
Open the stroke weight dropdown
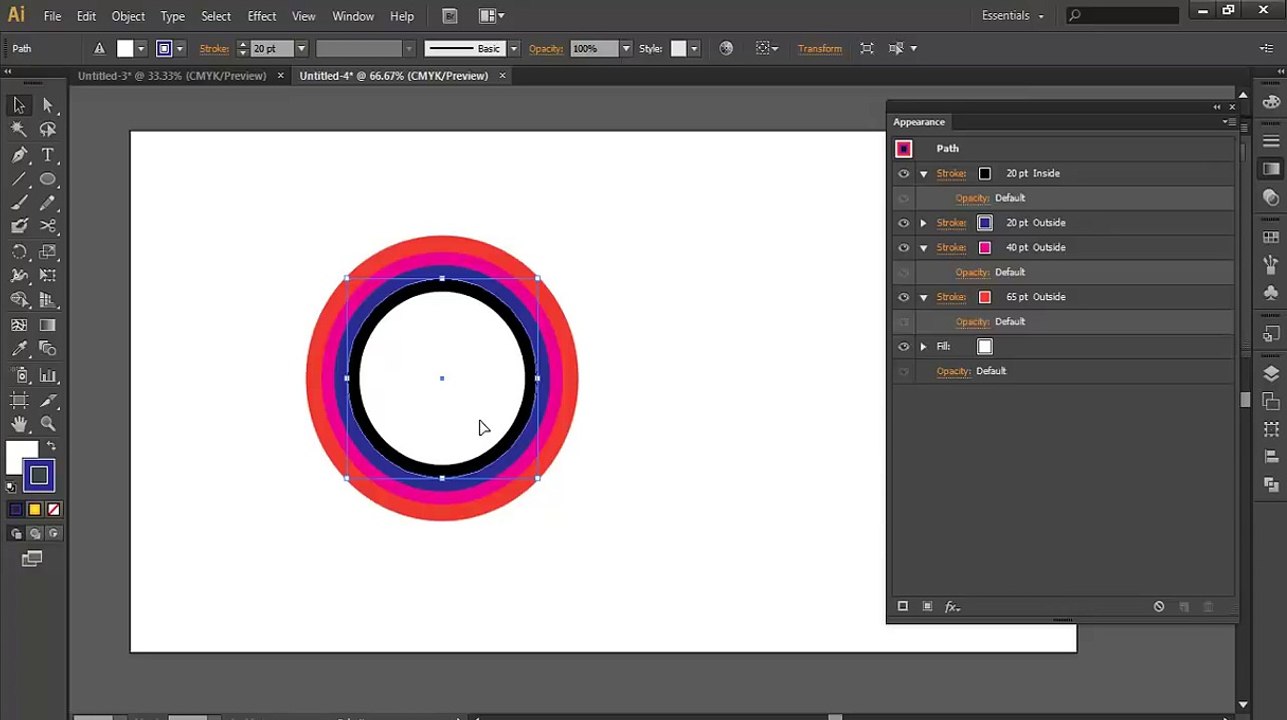(301, 48)
